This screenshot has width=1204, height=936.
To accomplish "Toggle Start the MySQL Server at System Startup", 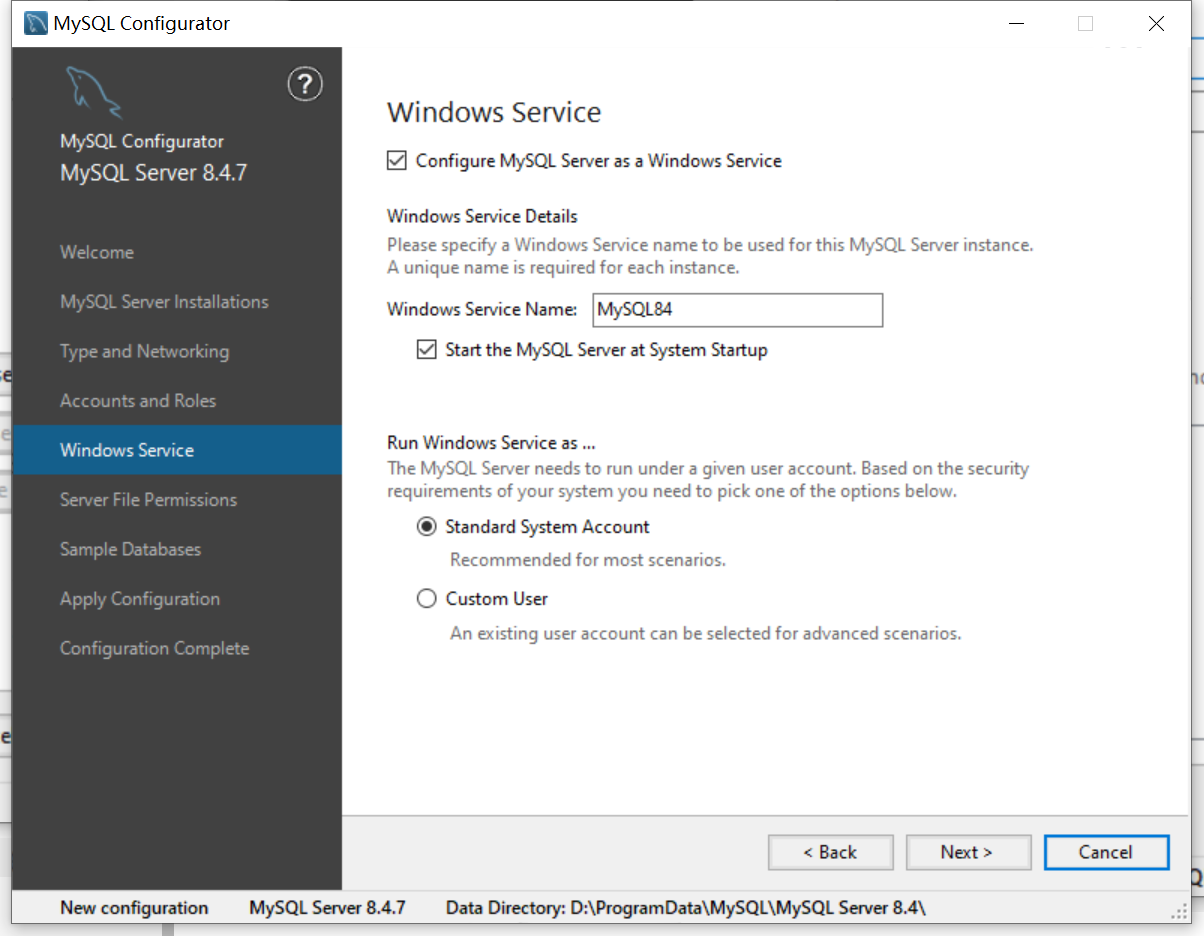I will [x=427, y=350].
